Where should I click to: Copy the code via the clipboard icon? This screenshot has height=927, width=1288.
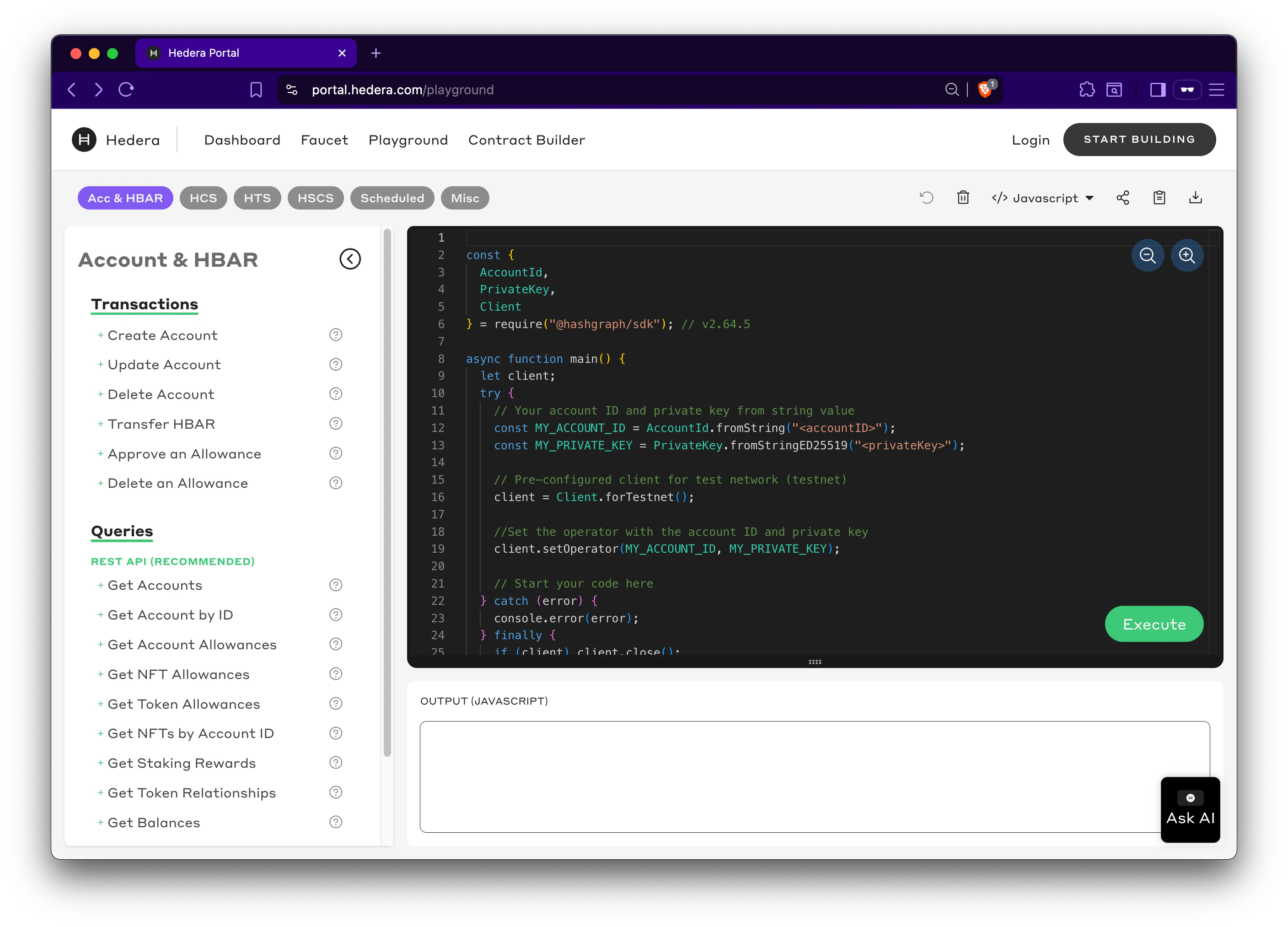click(1159, 198)
